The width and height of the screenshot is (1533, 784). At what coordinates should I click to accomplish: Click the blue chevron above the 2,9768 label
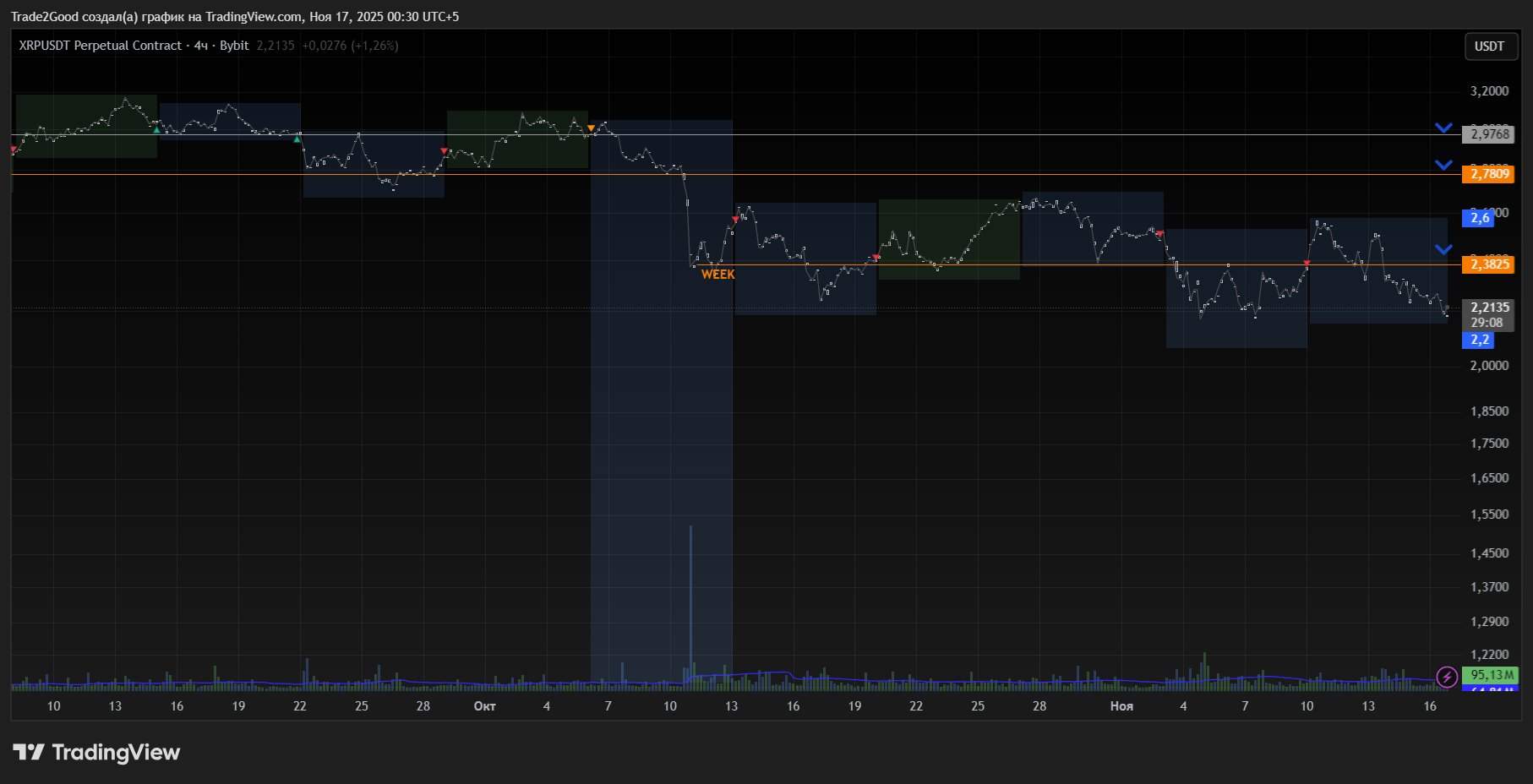[1443, 128]
